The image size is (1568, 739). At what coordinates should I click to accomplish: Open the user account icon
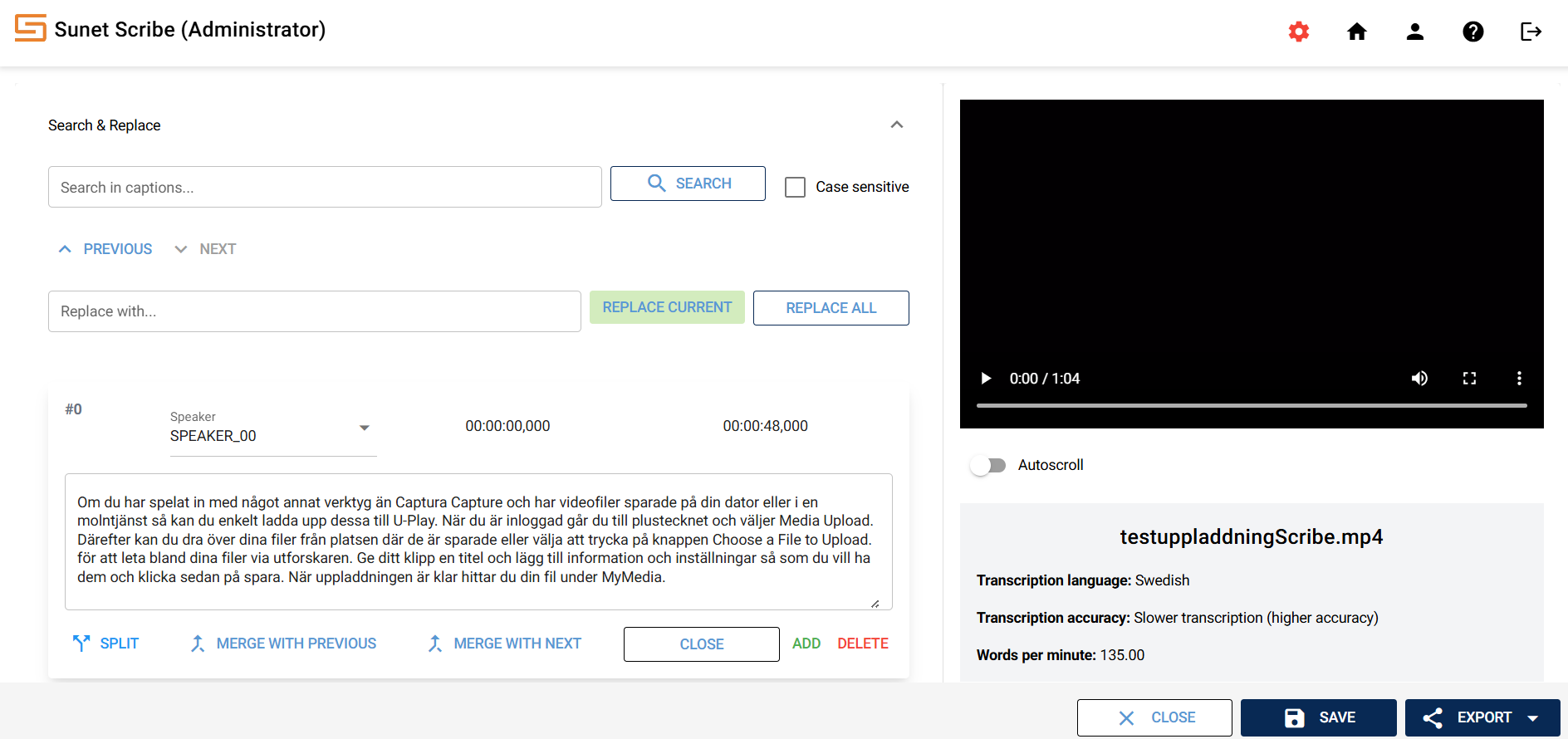click(x=1414, y=32)
